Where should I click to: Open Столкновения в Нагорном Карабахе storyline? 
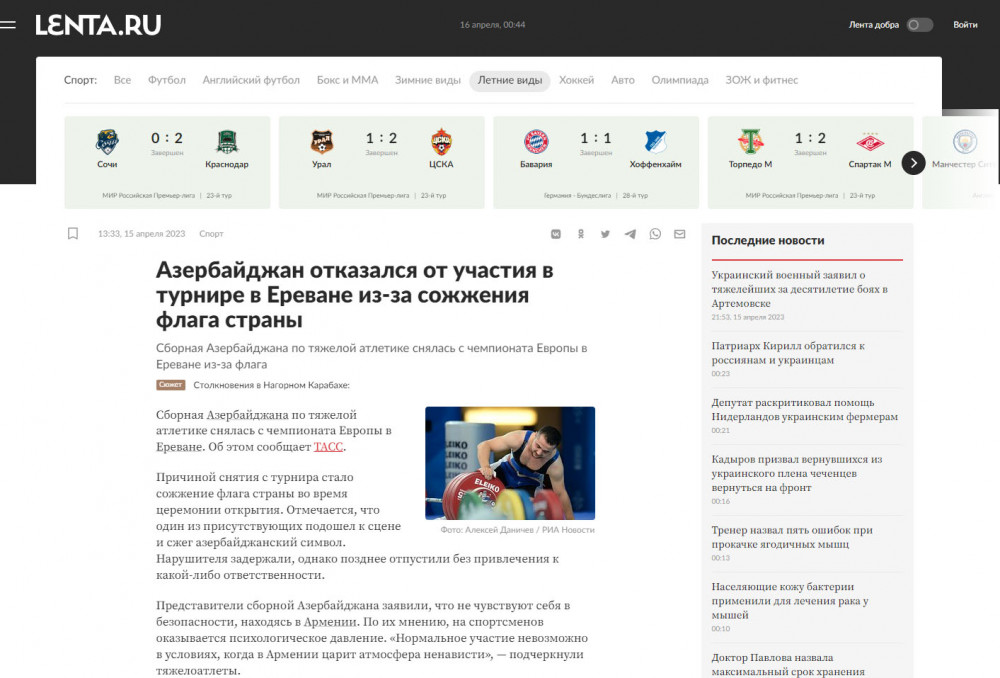coord(272,385)
